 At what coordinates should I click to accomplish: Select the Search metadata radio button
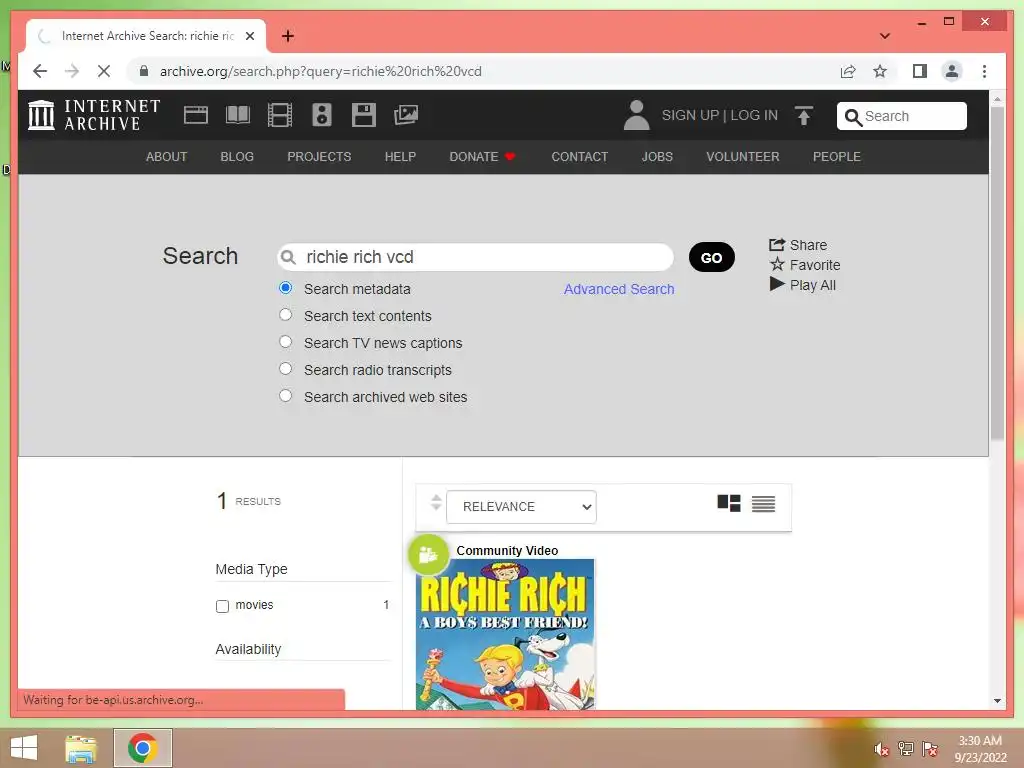285,288
